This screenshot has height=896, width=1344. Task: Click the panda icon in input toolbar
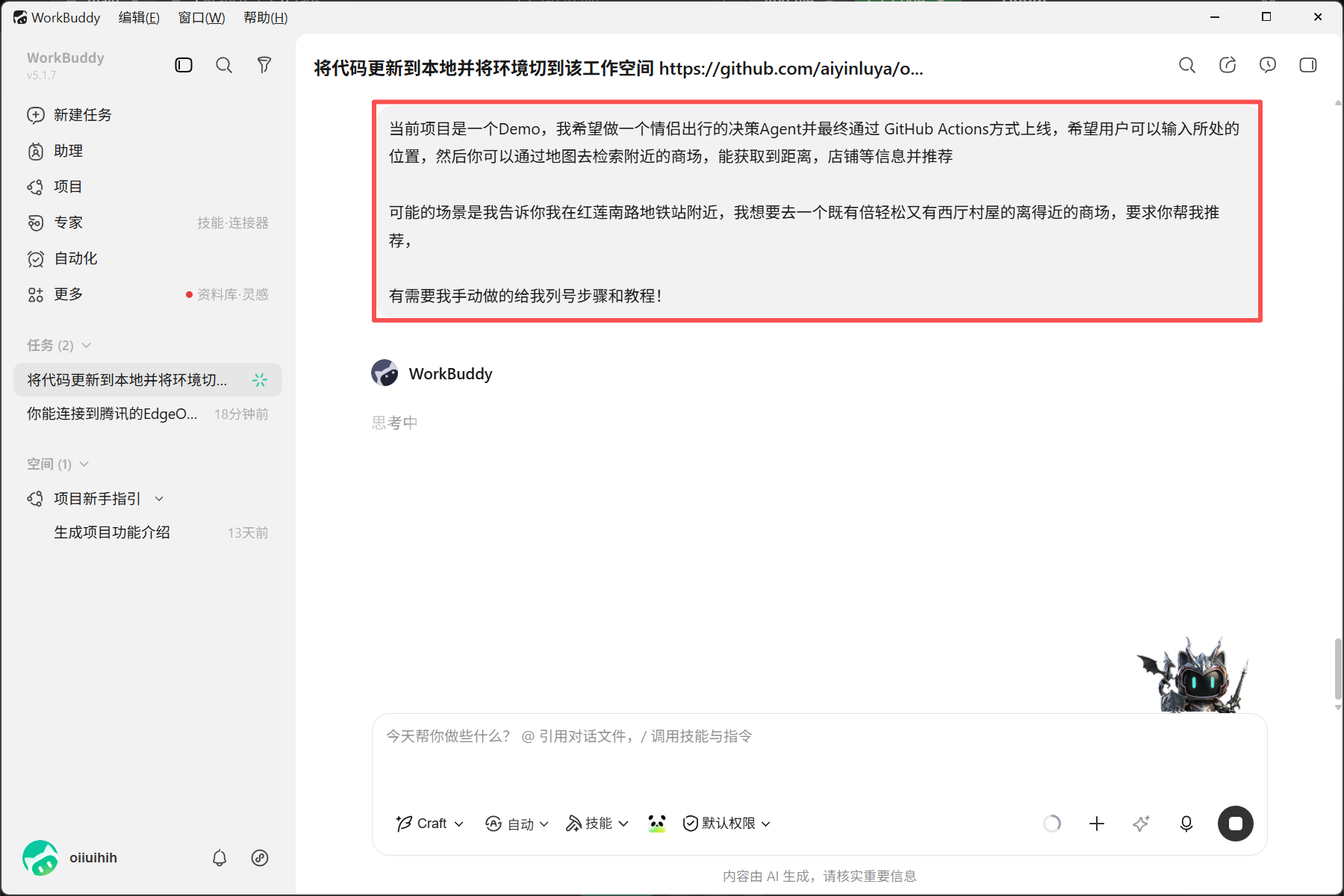(656, 824)
